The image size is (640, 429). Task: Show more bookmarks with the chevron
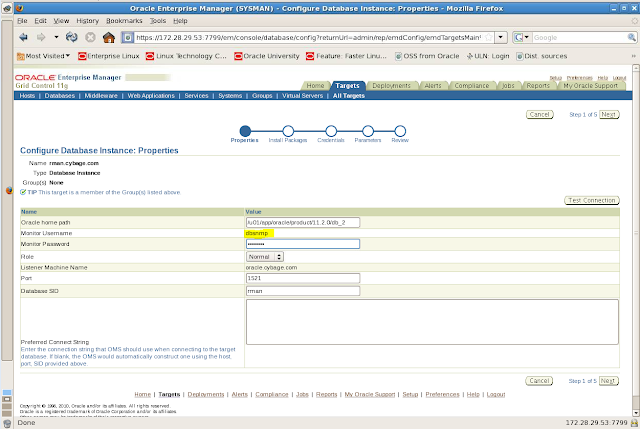[x=633, y=56]
